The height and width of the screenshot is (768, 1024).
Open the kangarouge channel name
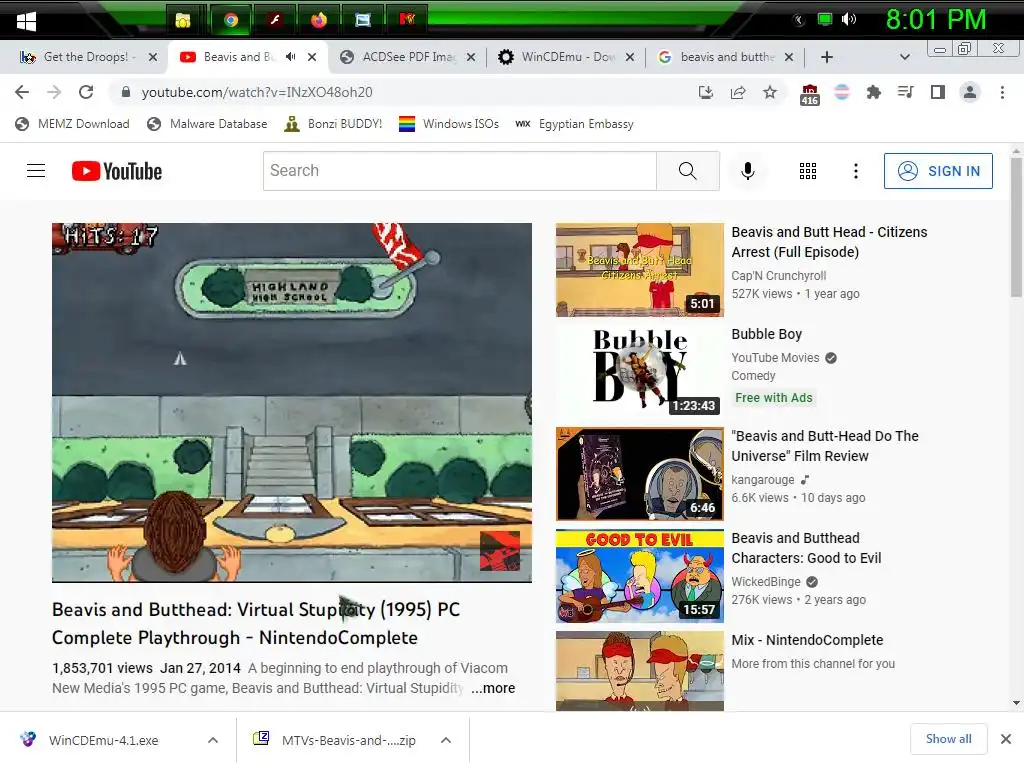[763, 479]
